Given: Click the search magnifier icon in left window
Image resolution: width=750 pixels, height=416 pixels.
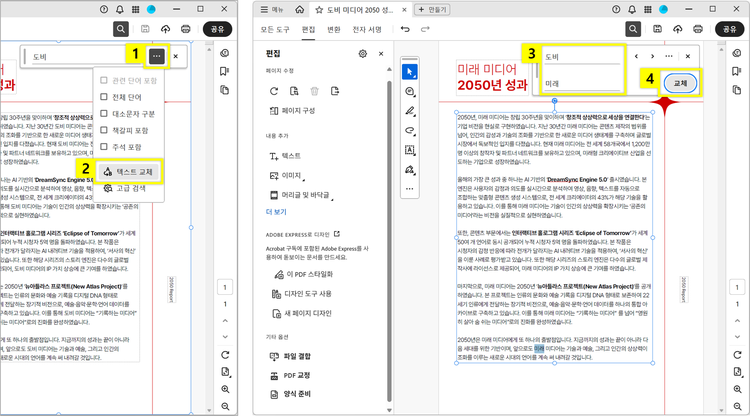Looking at the screenshot, I should pyautogui.click(x=121, y=29).
